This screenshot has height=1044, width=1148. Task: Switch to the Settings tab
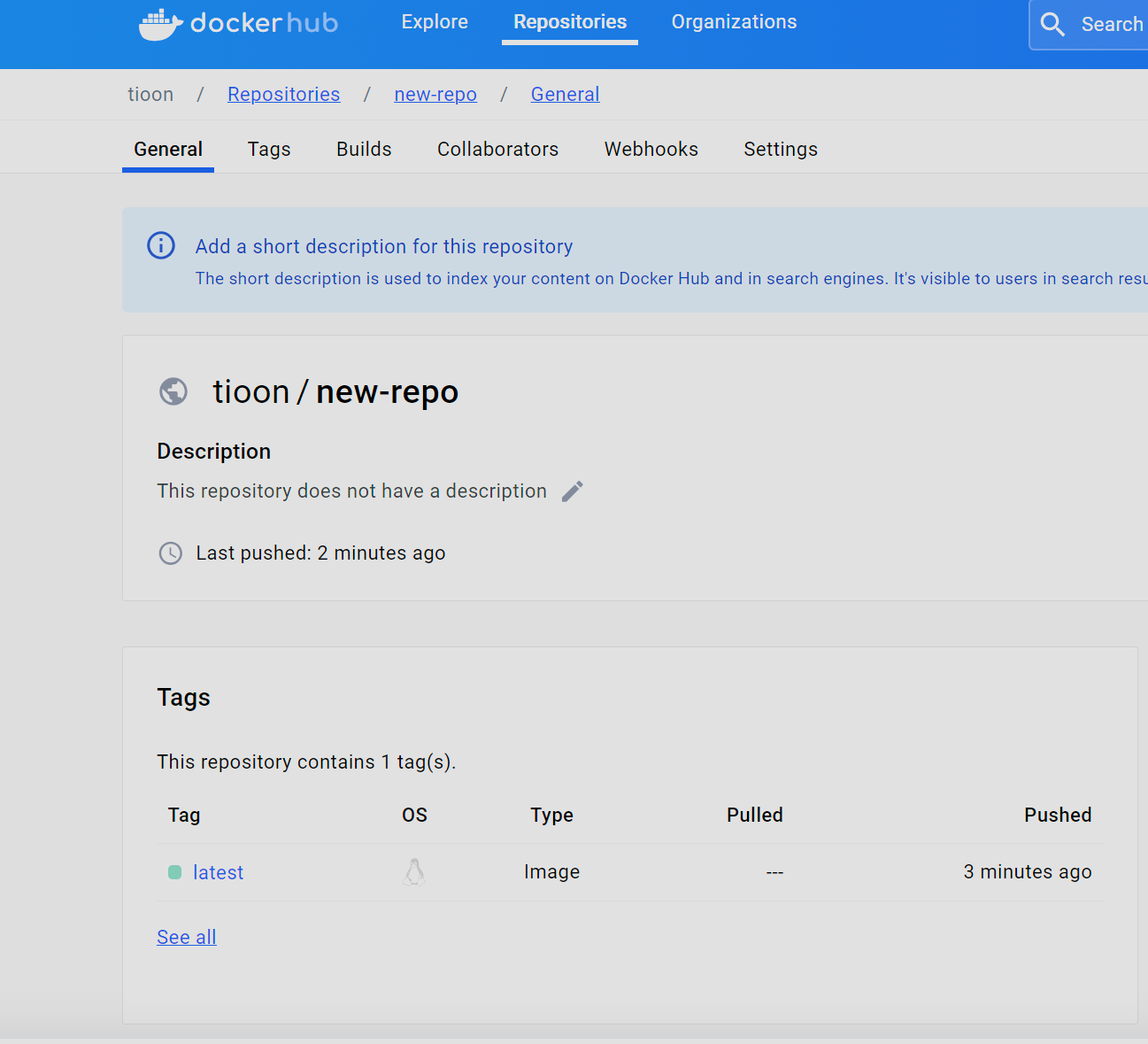pyautogui.click(x=781, y=149)
